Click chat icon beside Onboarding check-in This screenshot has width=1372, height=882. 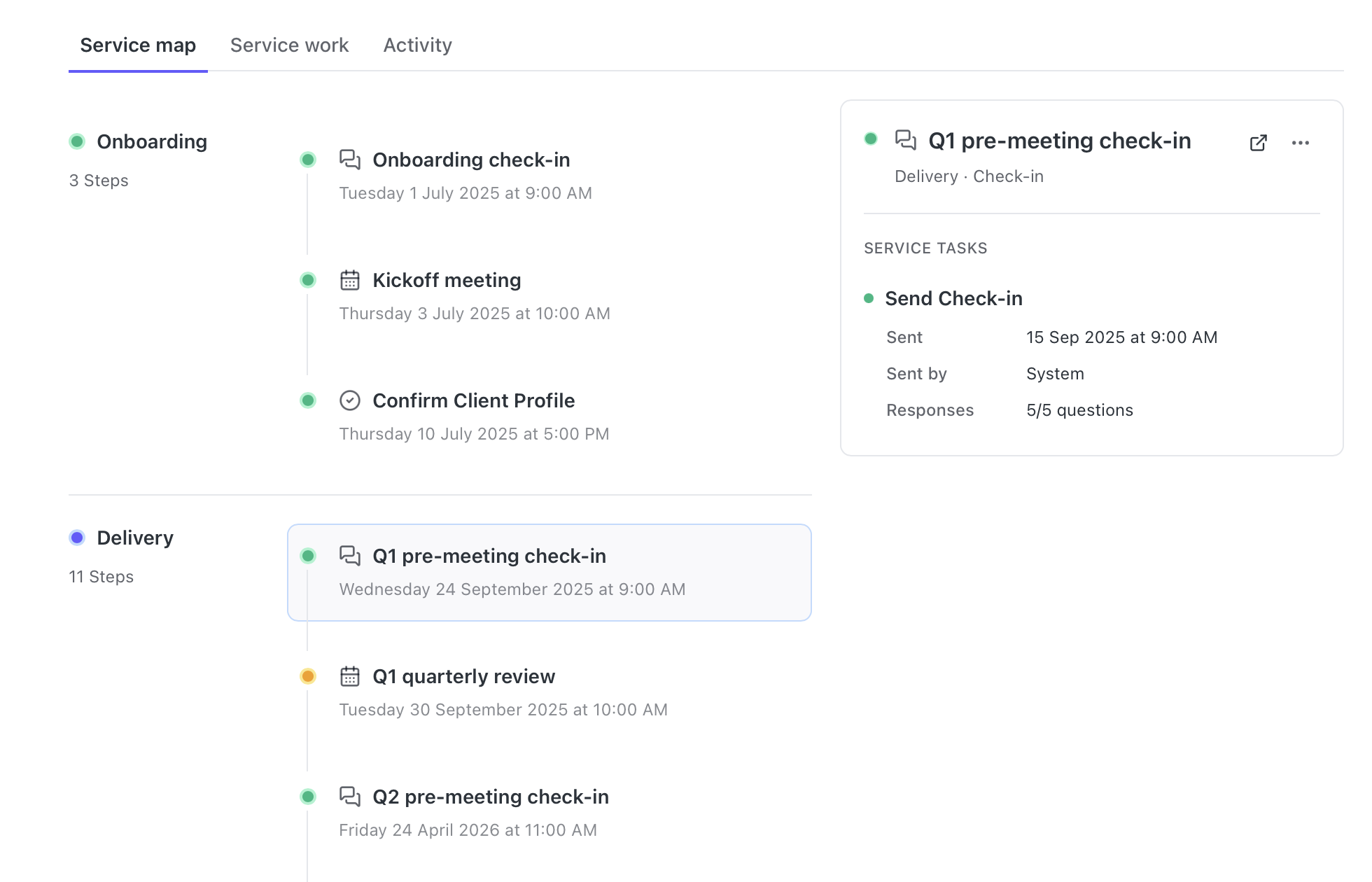coord(350,160)
